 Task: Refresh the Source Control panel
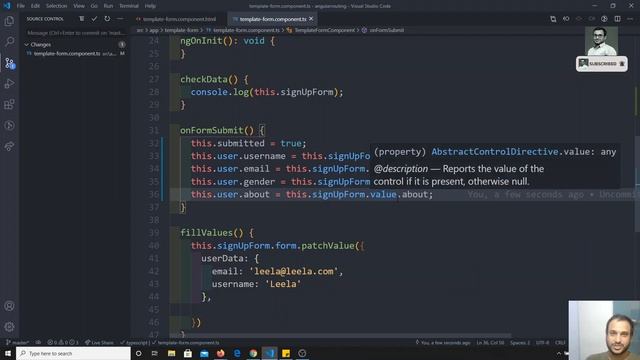point(107,19)
